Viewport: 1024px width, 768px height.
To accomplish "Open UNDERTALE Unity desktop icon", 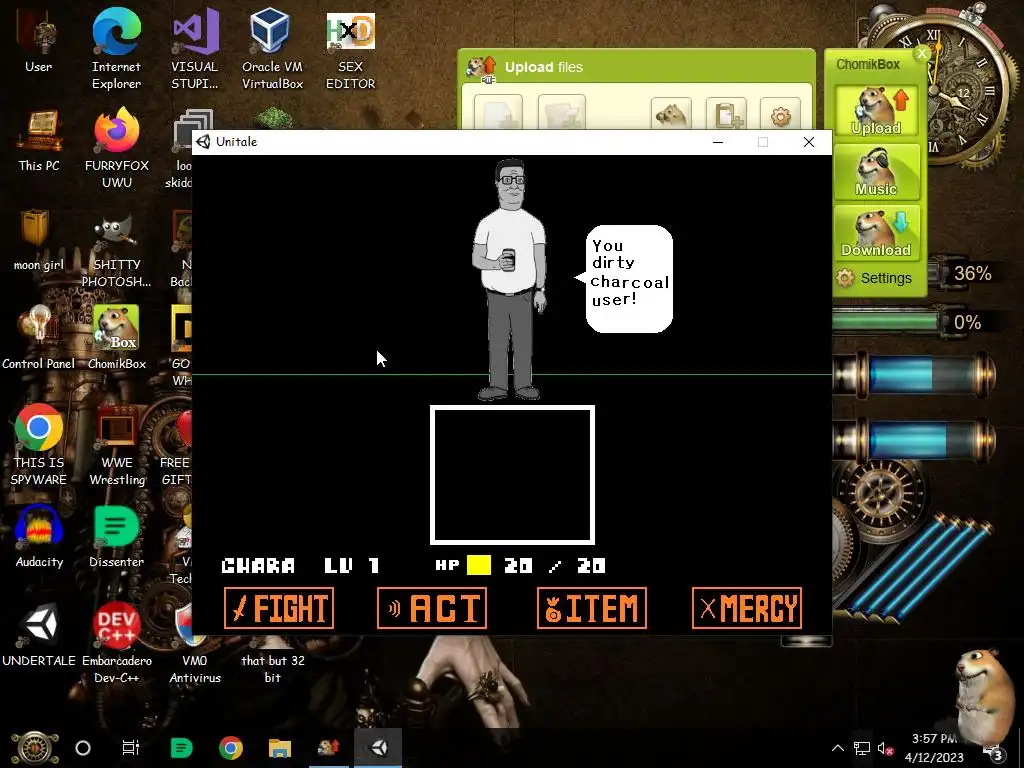I will pyautogui.click(x=39, y=635).
